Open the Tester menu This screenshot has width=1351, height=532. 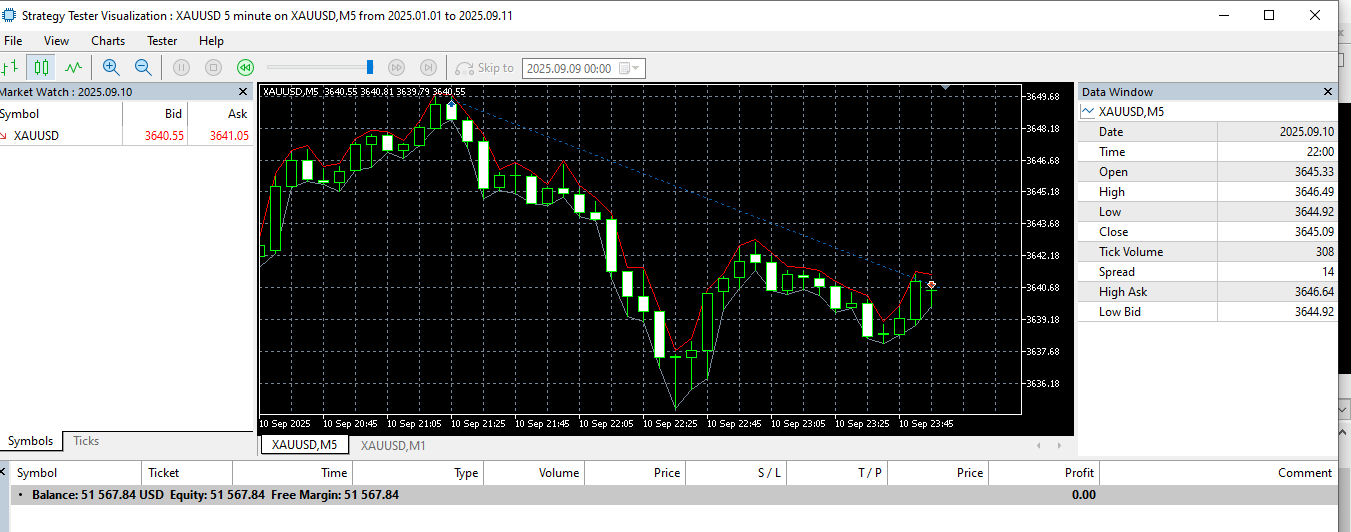(x=162, y=41)
